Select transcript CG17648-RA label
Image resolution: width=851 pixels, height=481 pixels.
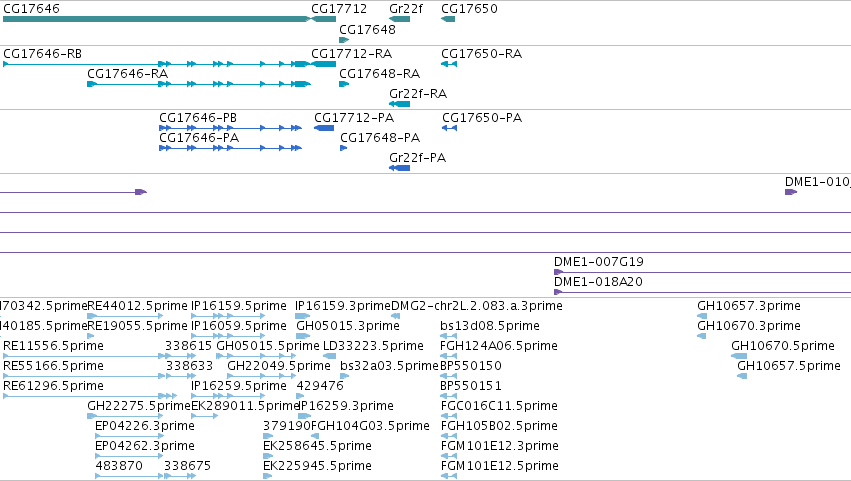pos(380,74)
